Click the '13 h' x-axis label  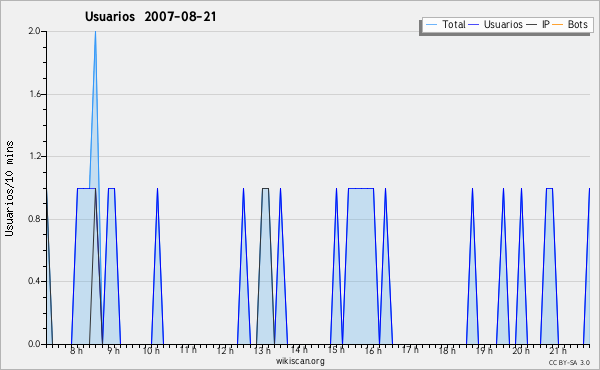(x=262, y=350)
